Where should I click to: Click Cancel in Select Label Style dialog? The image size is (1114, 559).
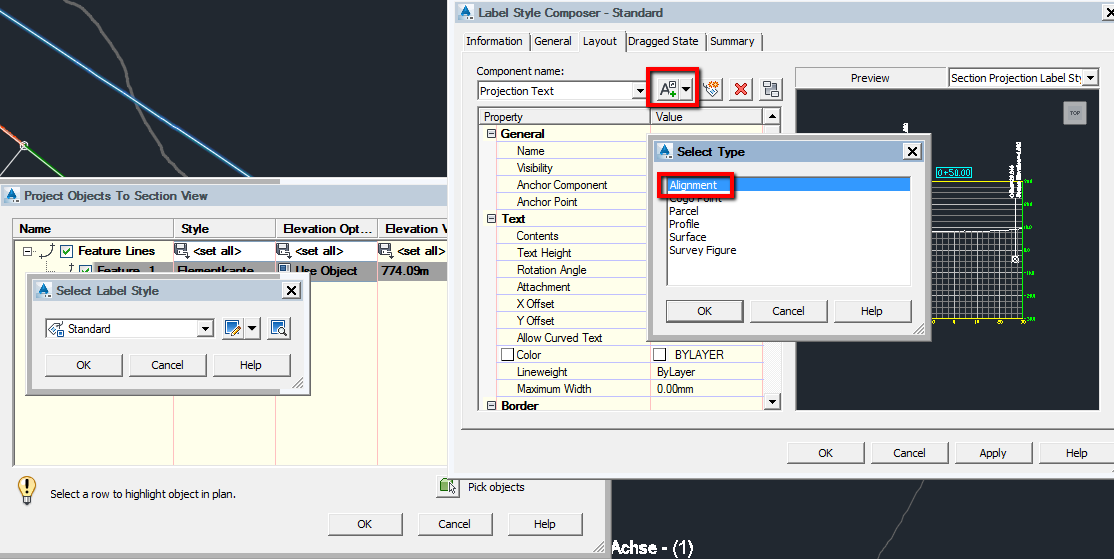pos(168,365)
